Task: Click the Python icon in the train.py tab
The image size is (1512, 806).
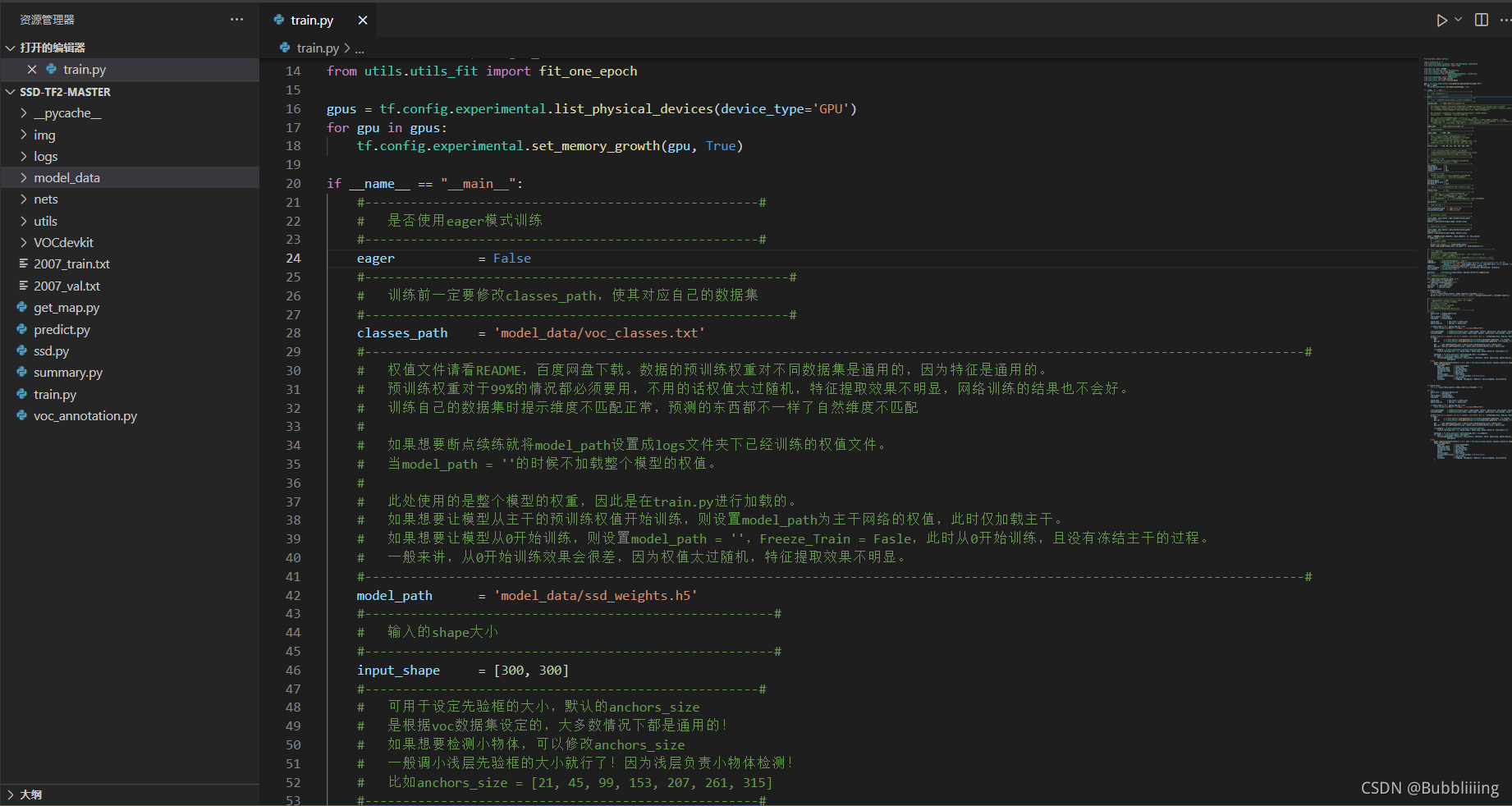Action: pos(279,20)
